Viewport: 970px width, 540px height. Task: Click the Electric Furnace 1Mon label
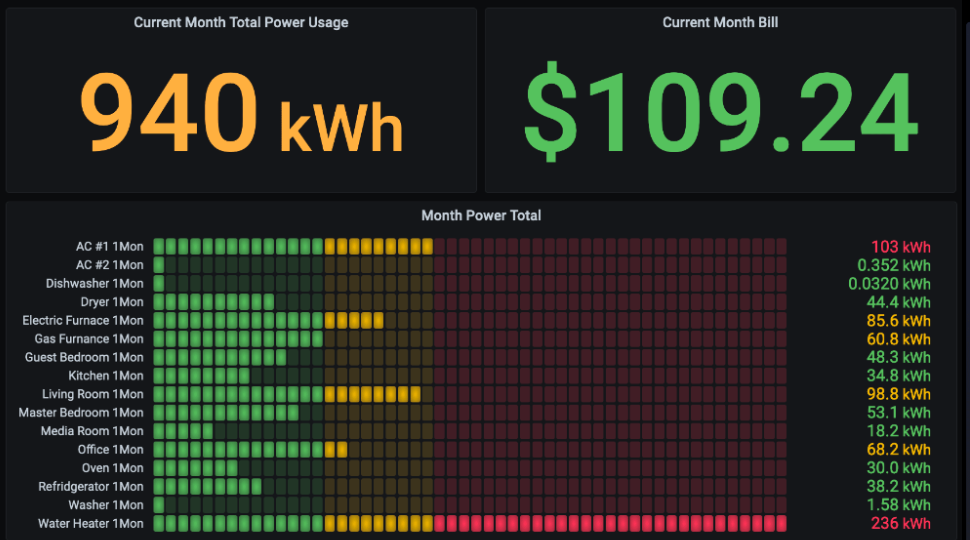pos(83,321)
